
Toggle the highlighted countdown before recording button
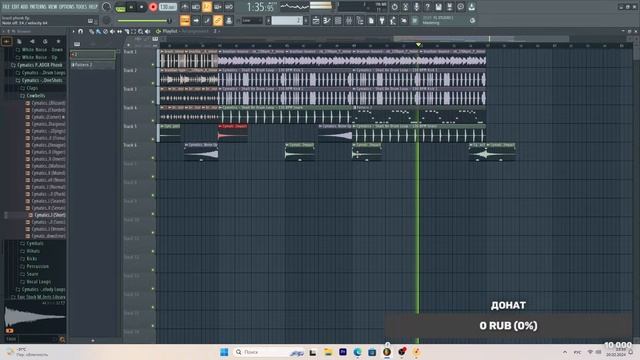(x=207, y=7)
